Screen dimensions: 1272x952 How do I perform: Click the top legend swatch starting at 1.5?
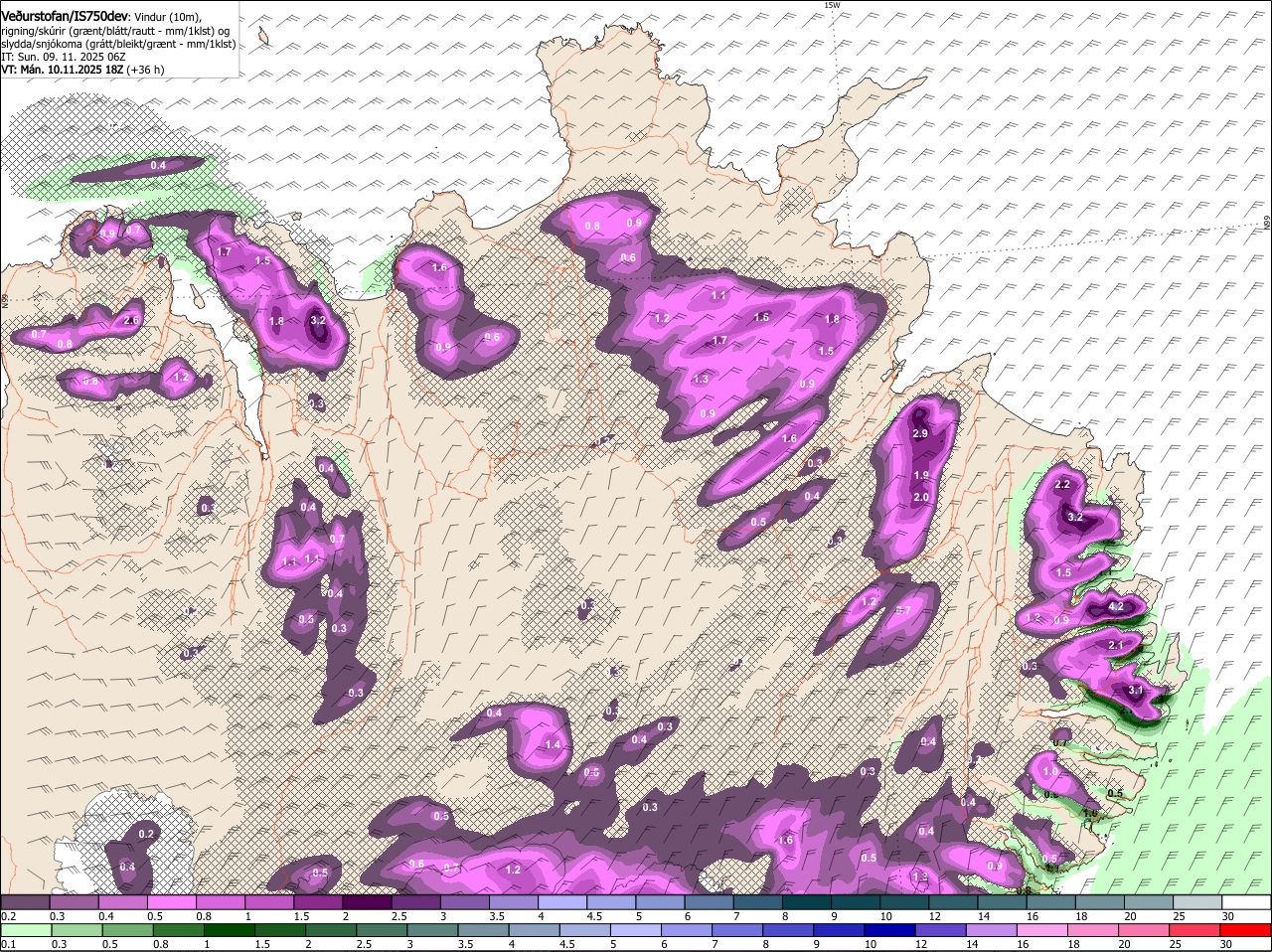point(318,902)
